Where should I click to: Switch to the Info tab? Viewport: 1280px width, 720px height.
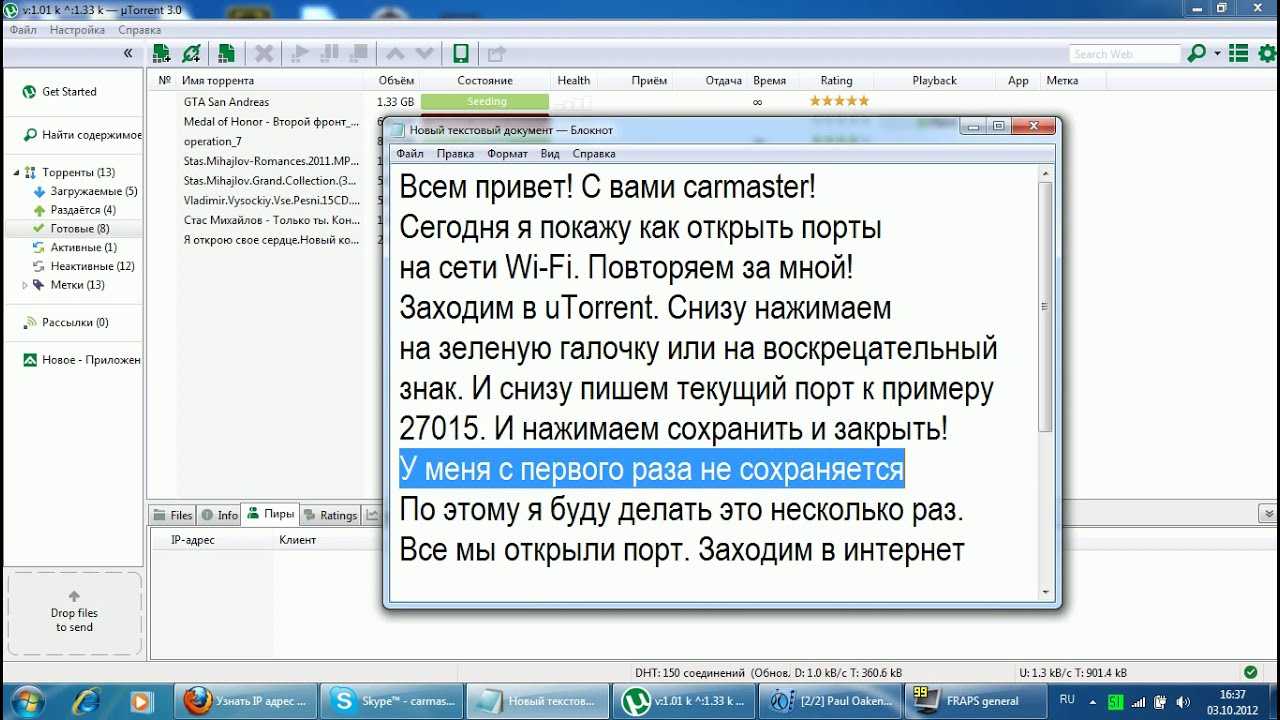(220, 515)
